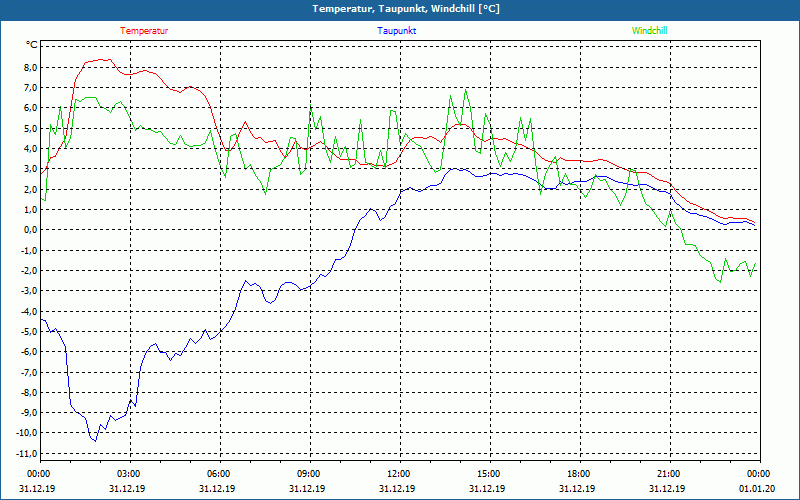
Task: Click the '8,0' y-axis value
Action: tap(31, 67)
